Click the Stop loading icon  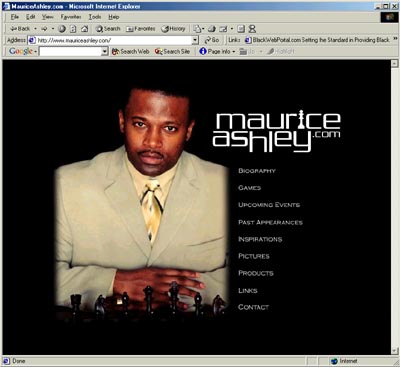pos(62,29)
